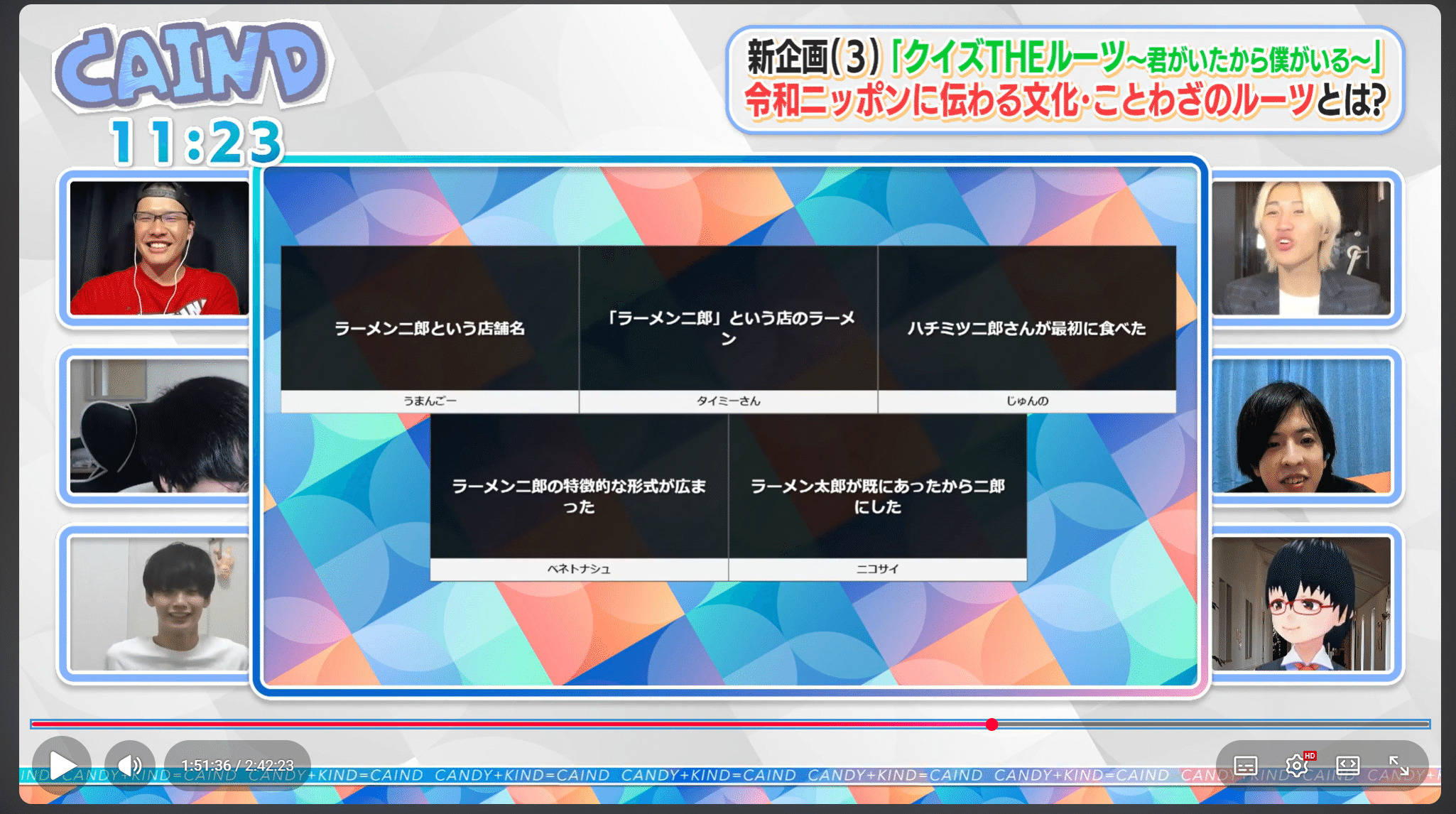Click the blue-curtain webcam thumbnail
Image resolution: width=1456 pixels, height=814 pixels.
click(1301, 426)
